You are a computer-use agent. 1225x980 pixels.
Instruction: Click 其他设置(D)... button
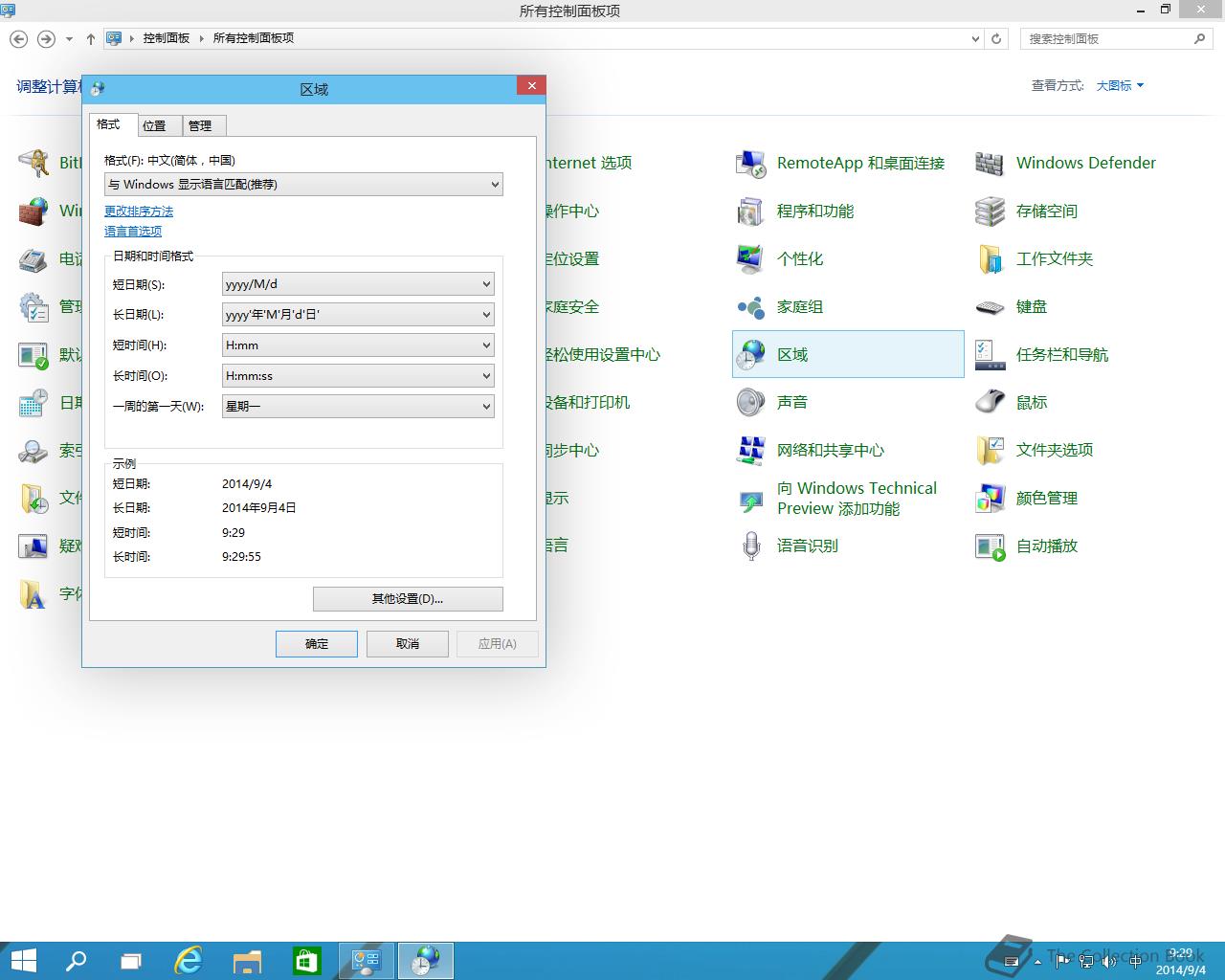[408, 599]
